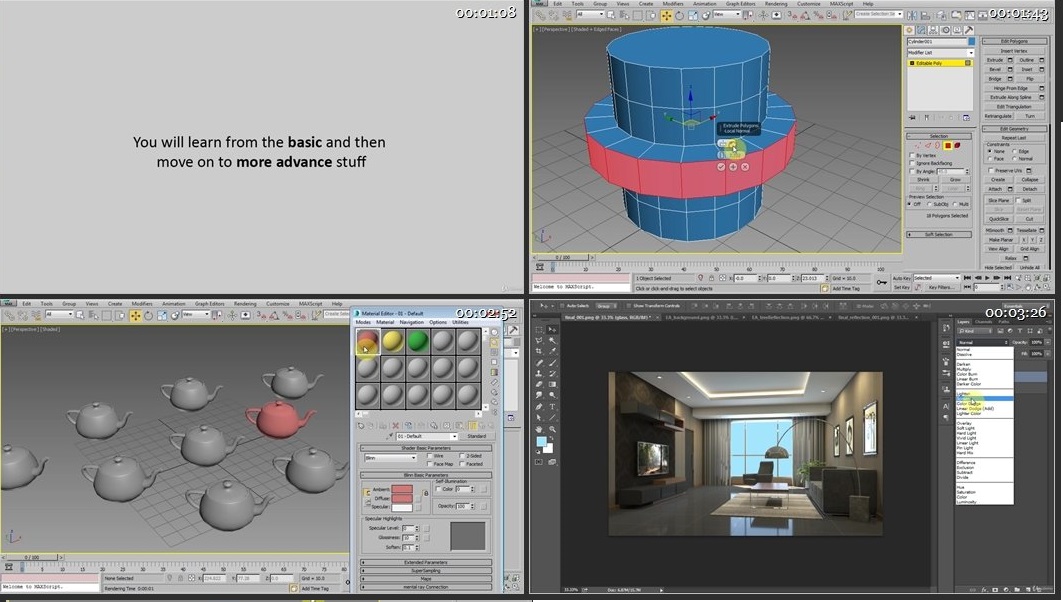Cancel extrude with caddy X icon
The width and height of the screenshot is (1063, 602).
[745, 166]
